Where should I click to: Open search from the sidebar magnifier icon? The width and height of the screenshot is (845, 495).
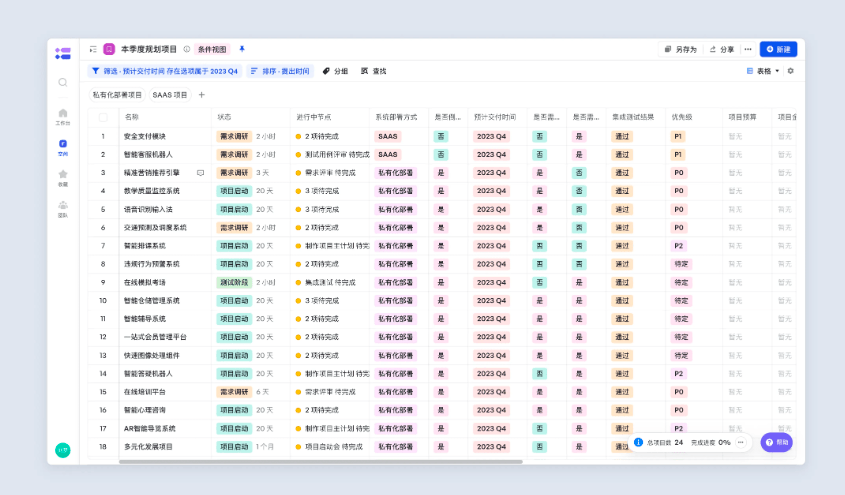click(x=63, y=82)
